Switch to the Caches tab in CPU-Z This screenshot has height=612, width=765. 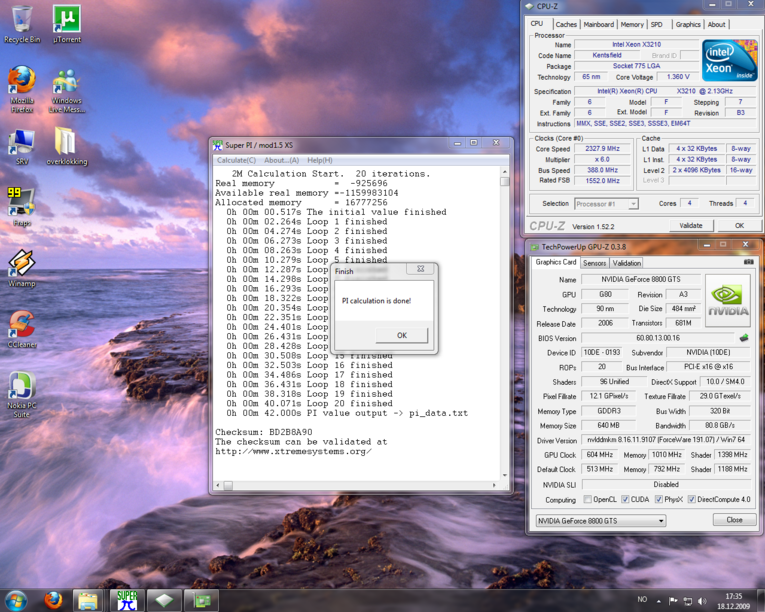click(566, 24)
